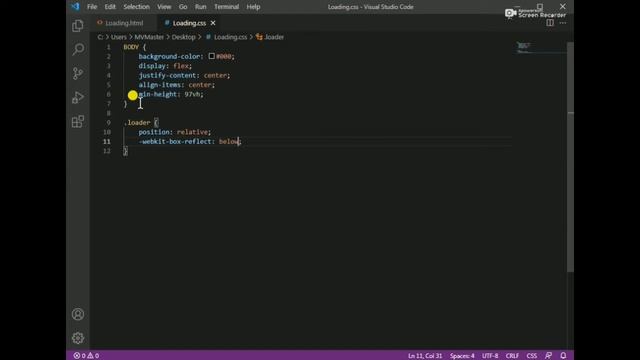Change encoding via UTF-8 status item

point(490,356)
